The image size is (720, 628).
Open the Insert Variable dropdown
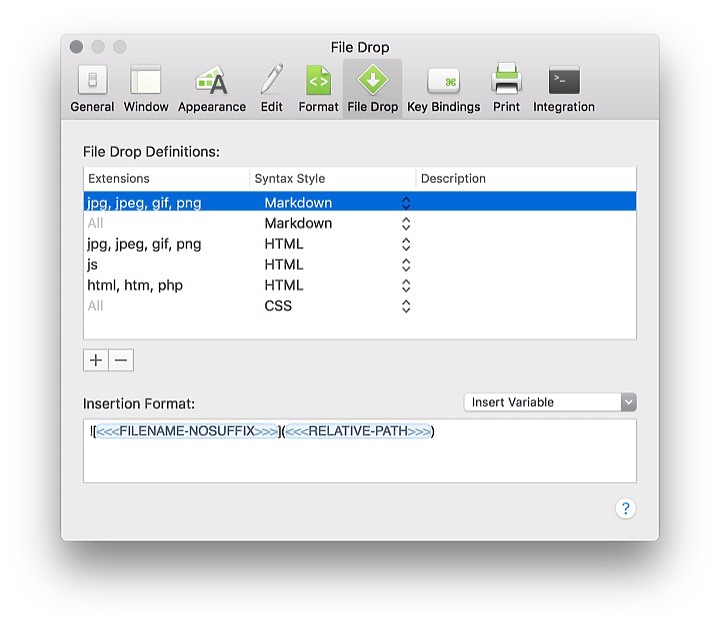pos(550,402)
